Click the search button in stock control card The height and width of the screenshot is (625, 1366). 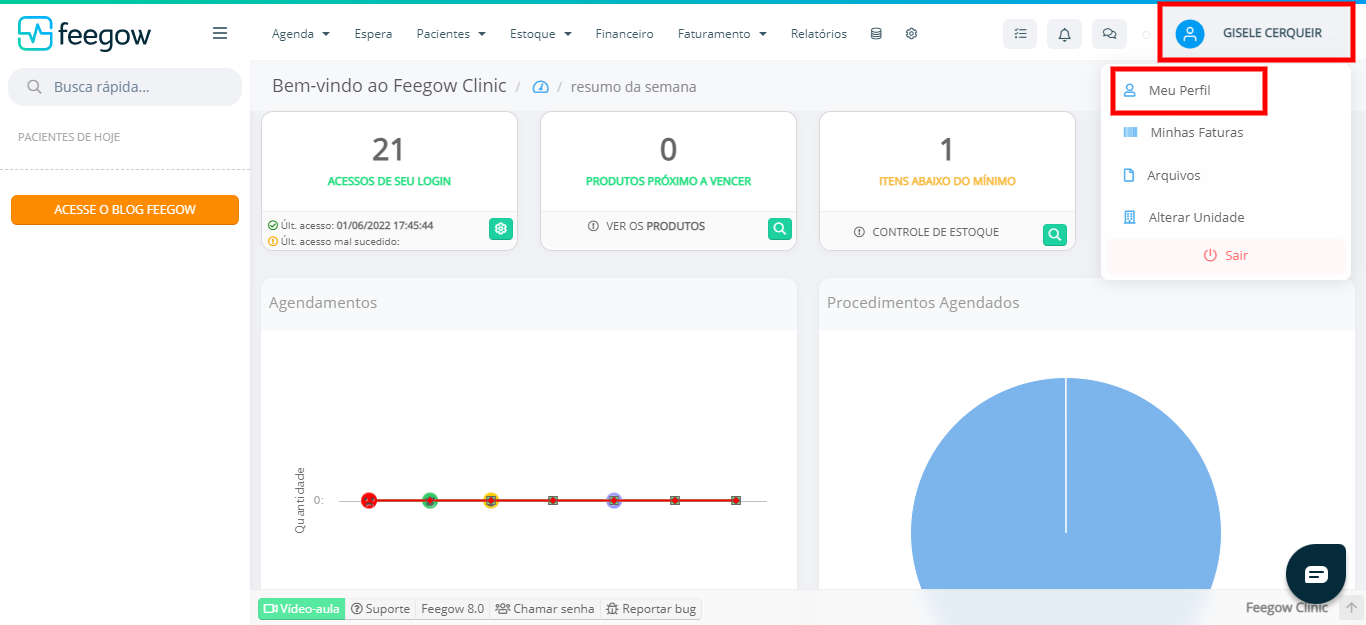tap(1055, 235)
